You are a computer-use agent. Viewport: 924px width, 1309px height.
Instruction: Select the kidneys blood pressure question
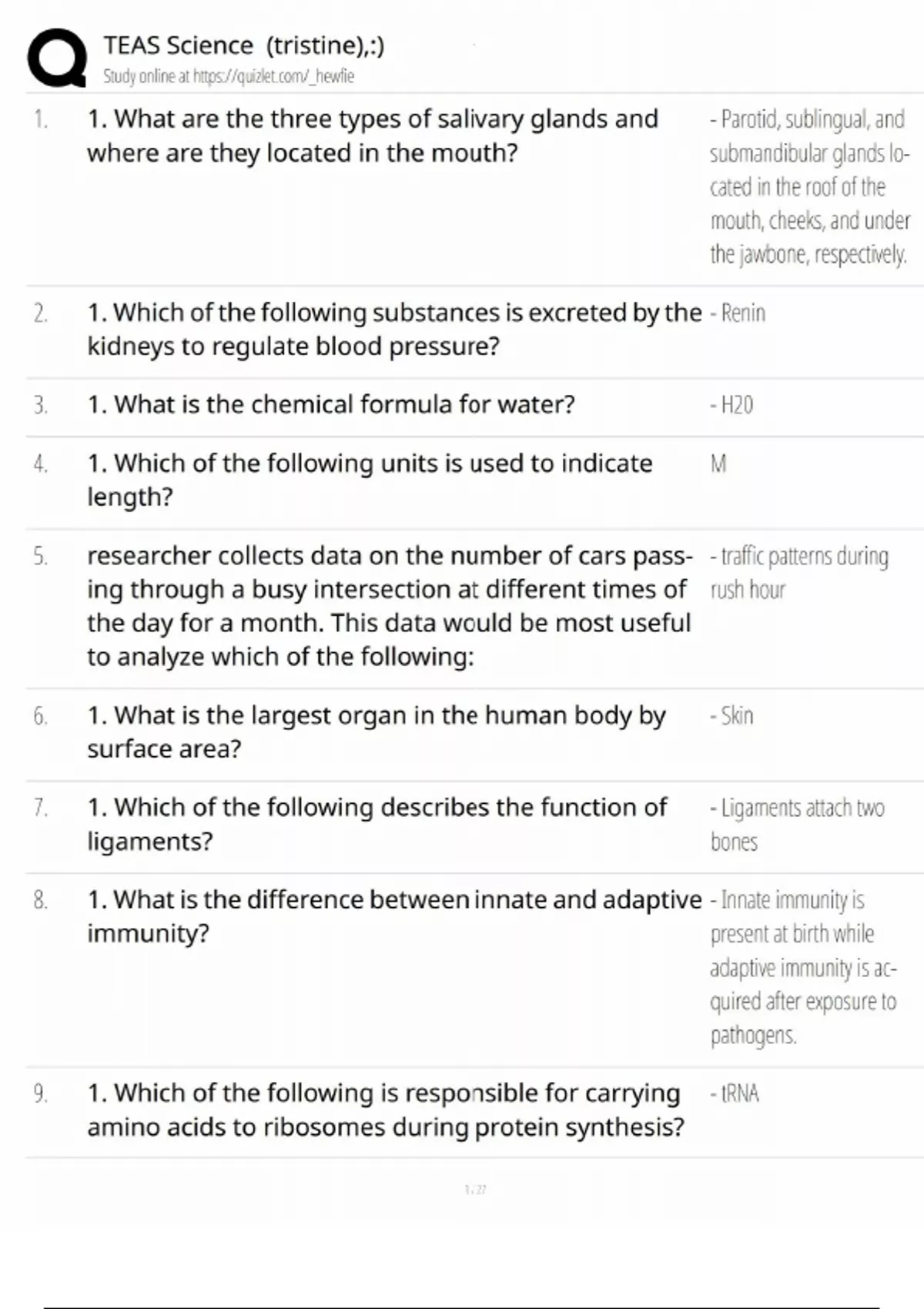point(393,329)
